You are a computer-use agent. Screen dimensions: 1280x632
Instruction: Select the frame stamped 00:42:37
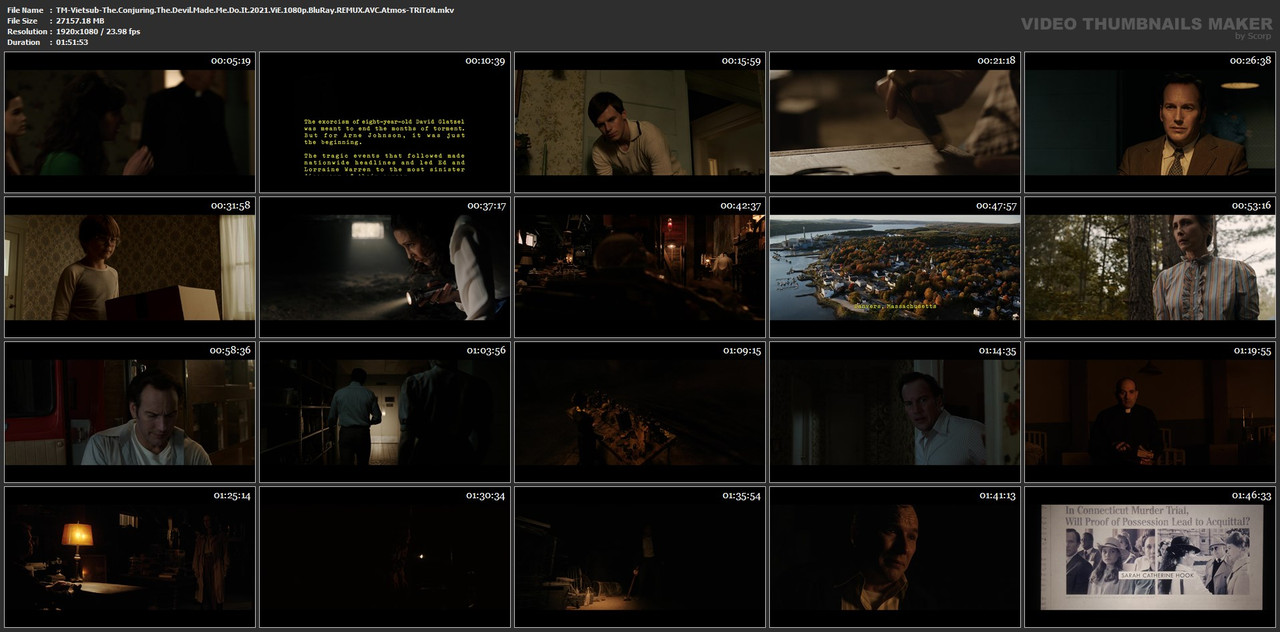pyautogui.click(x=640, y=267)
